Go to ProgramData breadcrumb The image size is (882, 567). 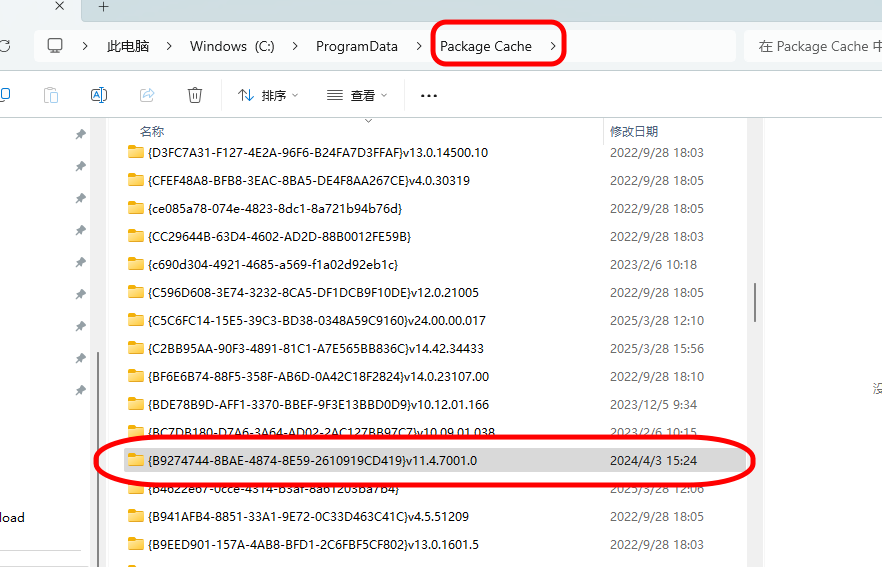point(357,46)
